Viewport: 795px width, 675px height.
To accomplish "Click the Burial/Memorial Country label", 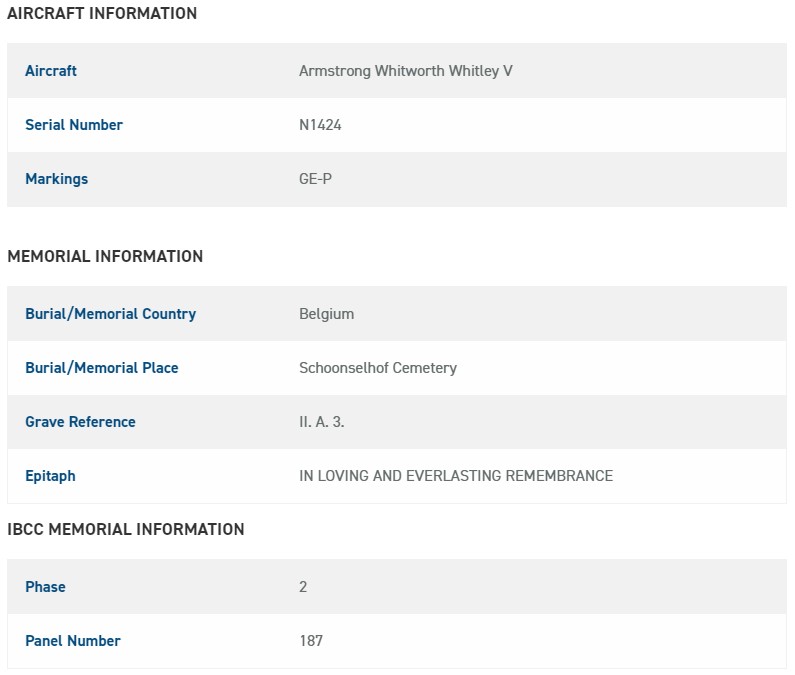I will [x=110, y=314].
